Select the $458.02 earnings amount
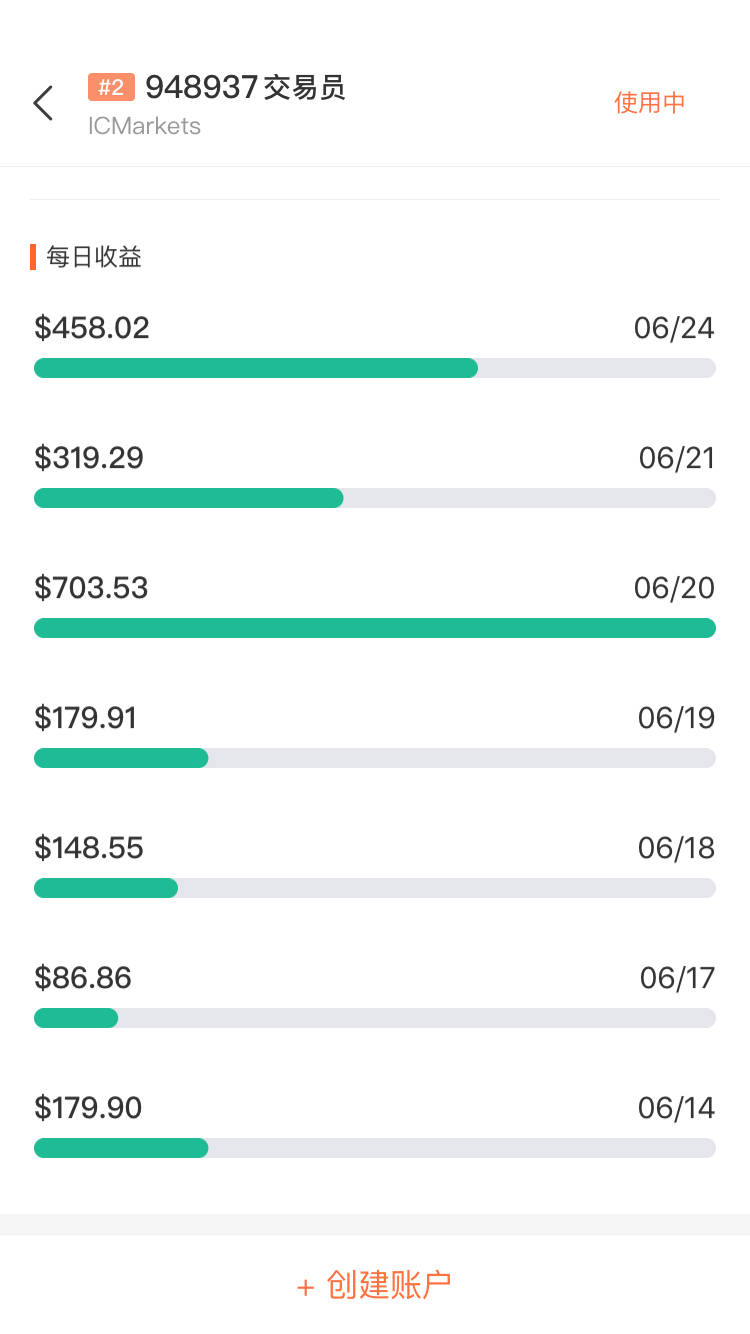The image size is (750, 1334). (x=92, y=328)
